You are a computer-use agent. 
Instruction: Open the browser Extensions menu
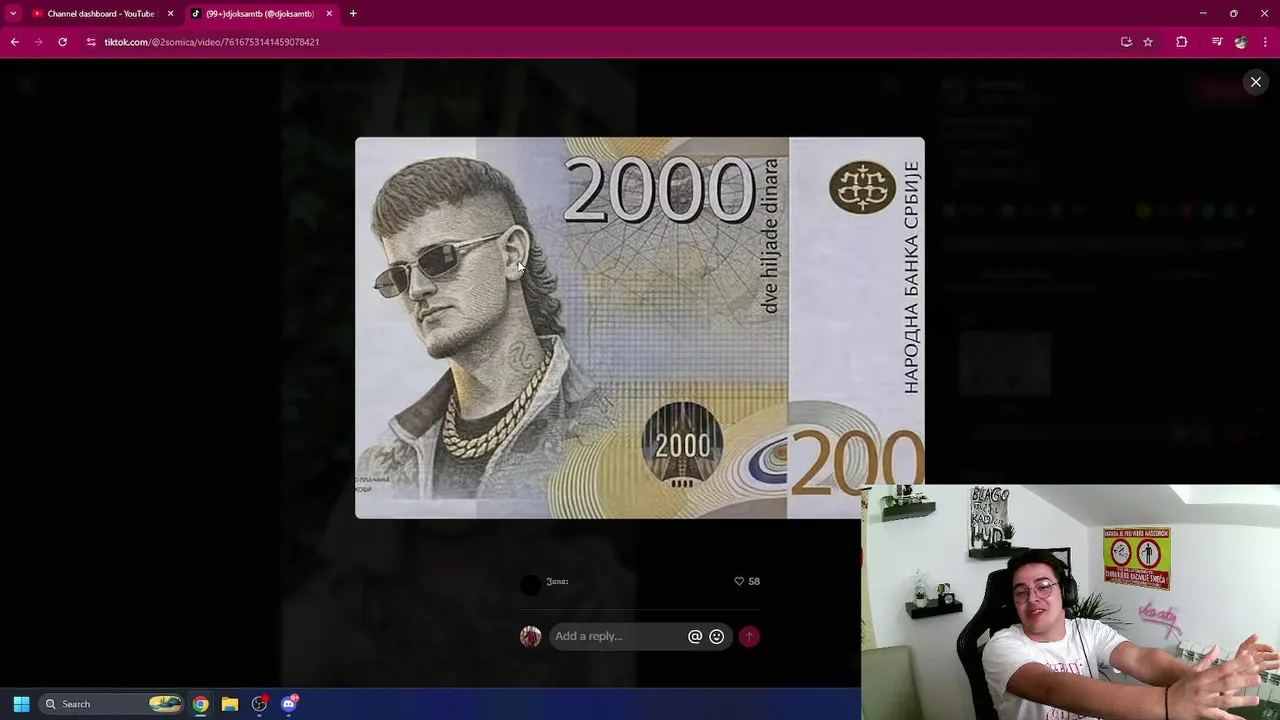pos(1182,42)
